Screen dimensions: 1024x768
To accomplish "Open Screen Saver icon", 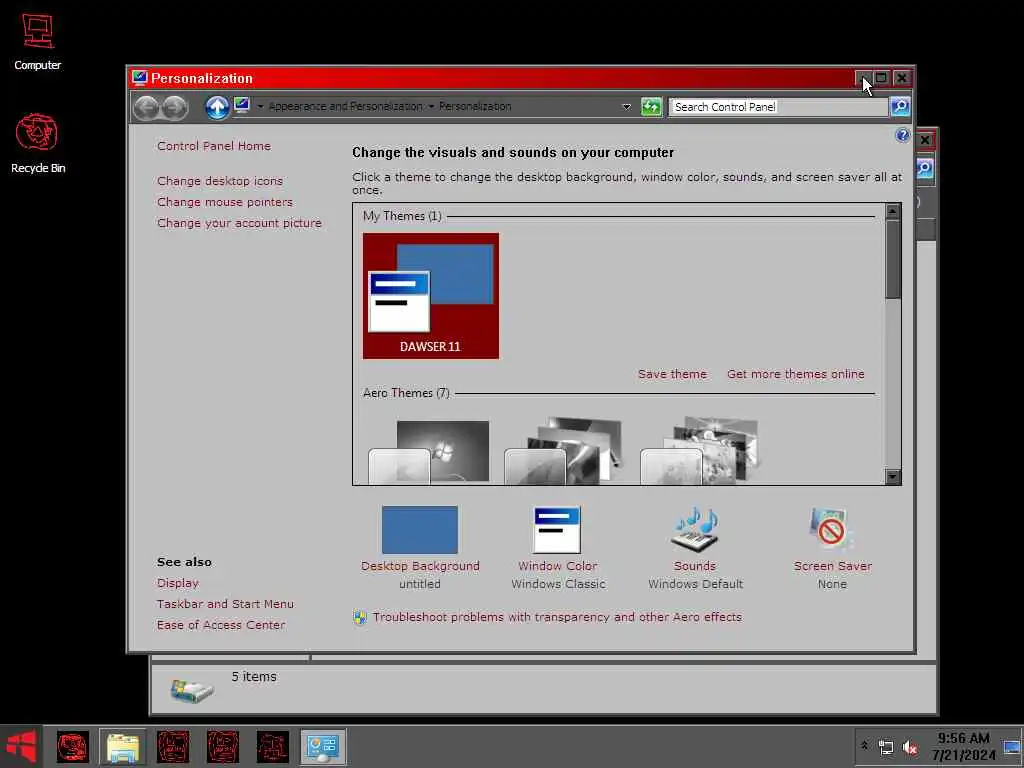I will click(831, 528).
